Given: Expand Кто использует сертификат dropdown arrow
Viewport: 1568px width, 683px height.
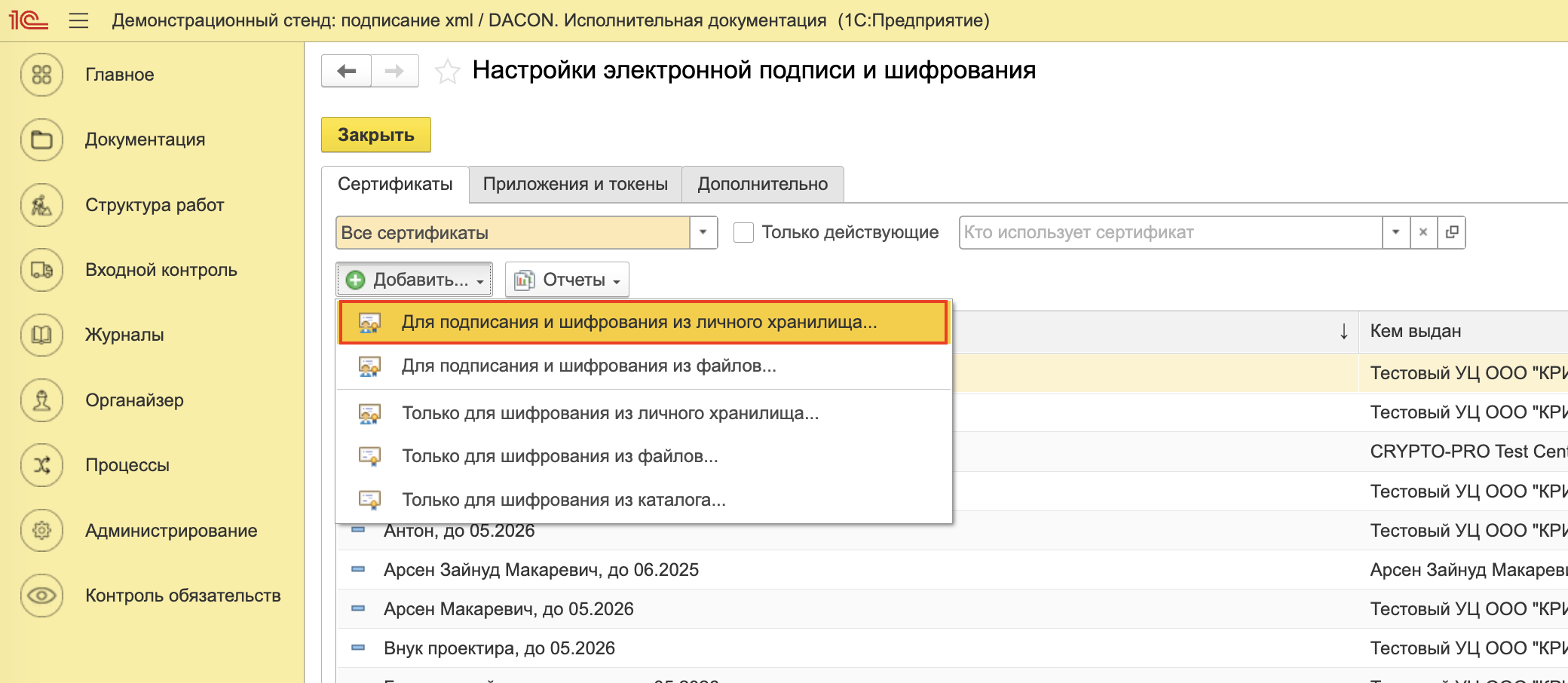Looking at the screenshot, I should tap(1395, 232).
